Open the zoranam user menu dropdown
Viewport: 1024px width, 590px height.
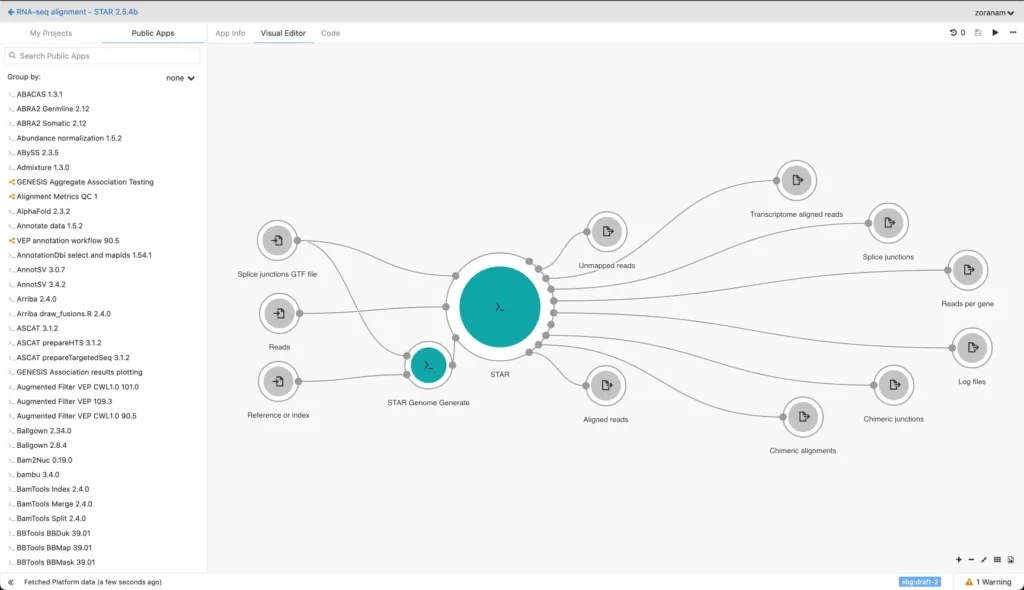click(994, 12)
